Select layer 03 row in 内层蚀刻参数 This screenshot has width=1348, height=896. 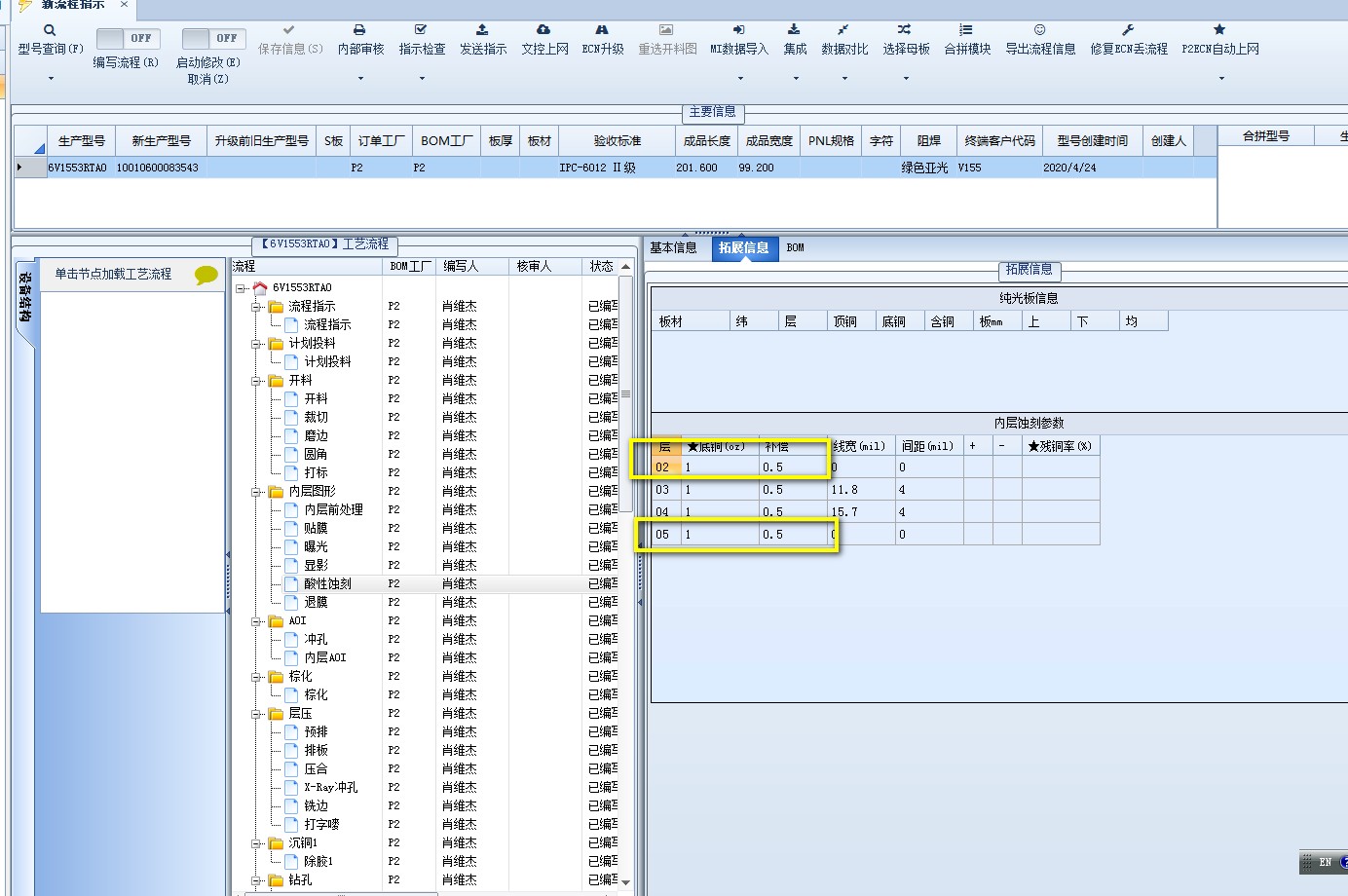(876, 490)
